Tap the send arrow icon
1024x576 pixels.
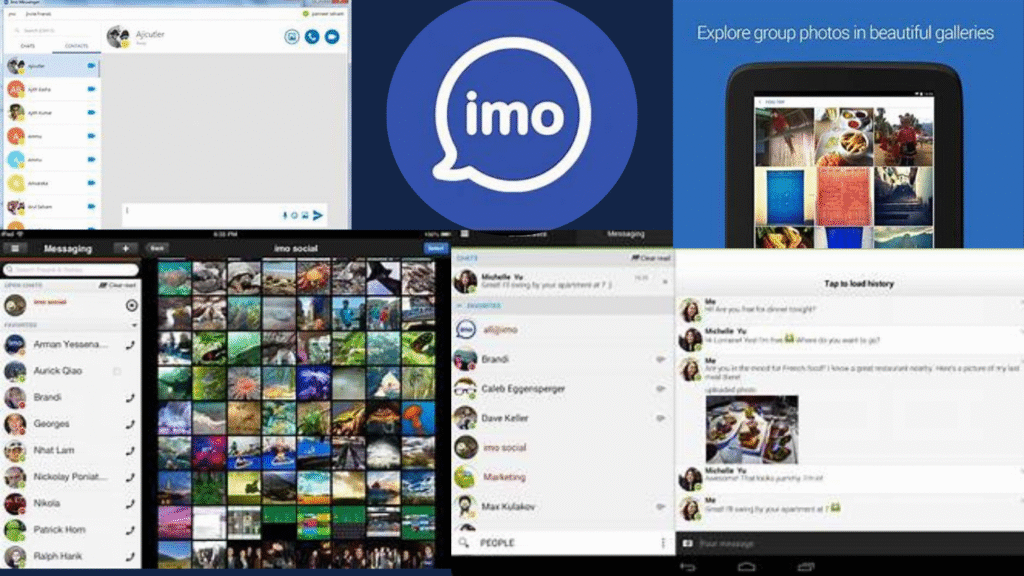[x=318, y=214]
